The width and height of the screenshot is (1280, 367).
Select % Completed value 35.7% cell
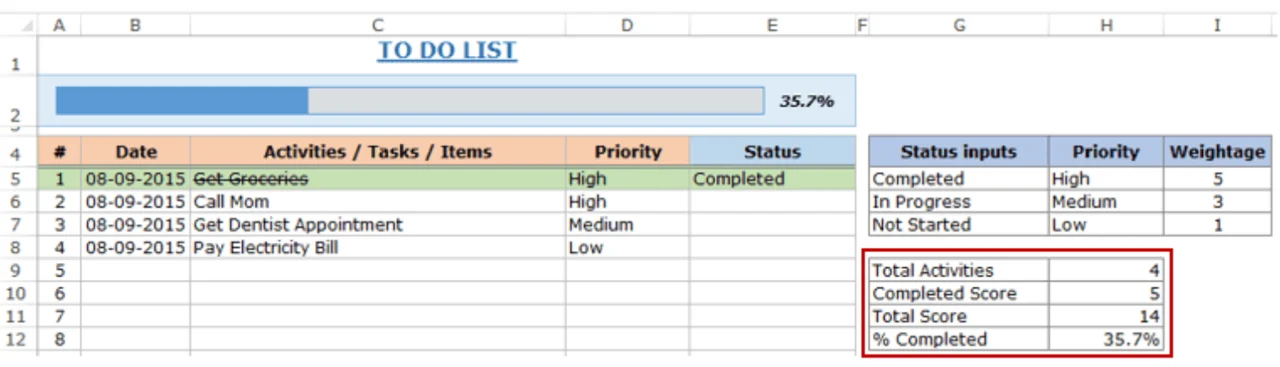[x=1106, y=340]
